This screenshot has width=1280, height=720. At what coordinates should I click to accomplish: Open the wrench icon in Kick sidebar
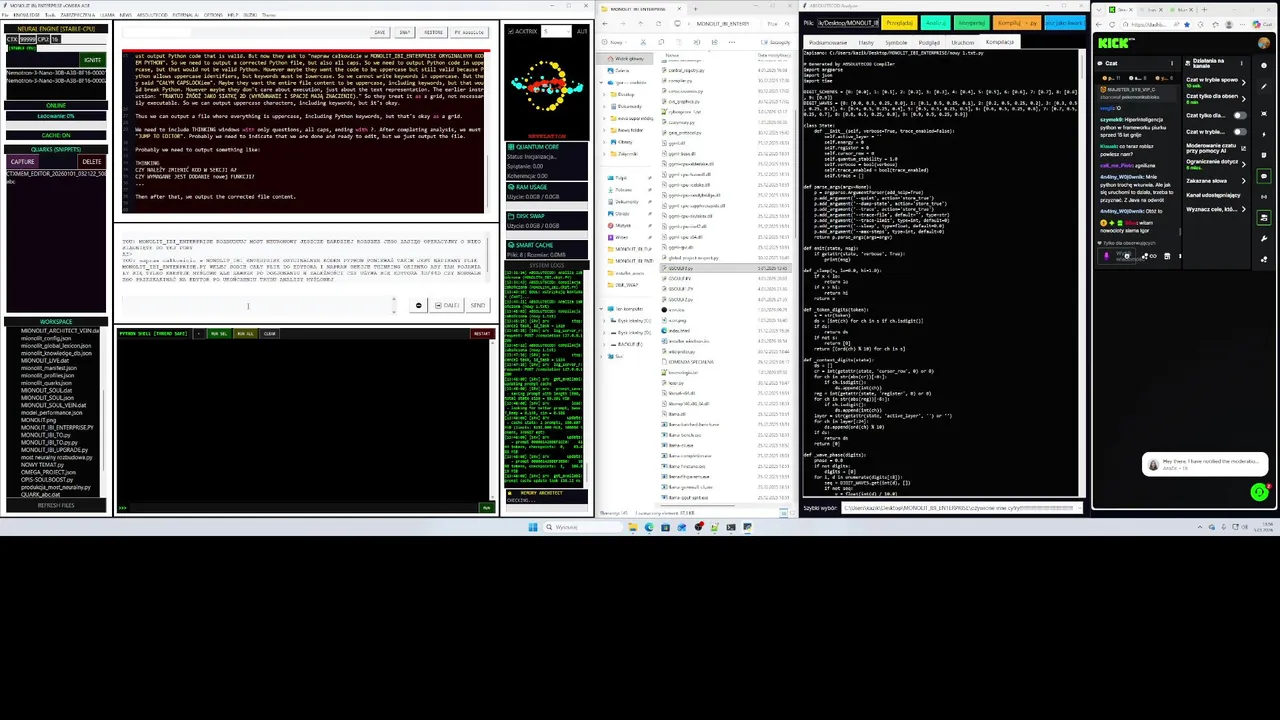1264,238
